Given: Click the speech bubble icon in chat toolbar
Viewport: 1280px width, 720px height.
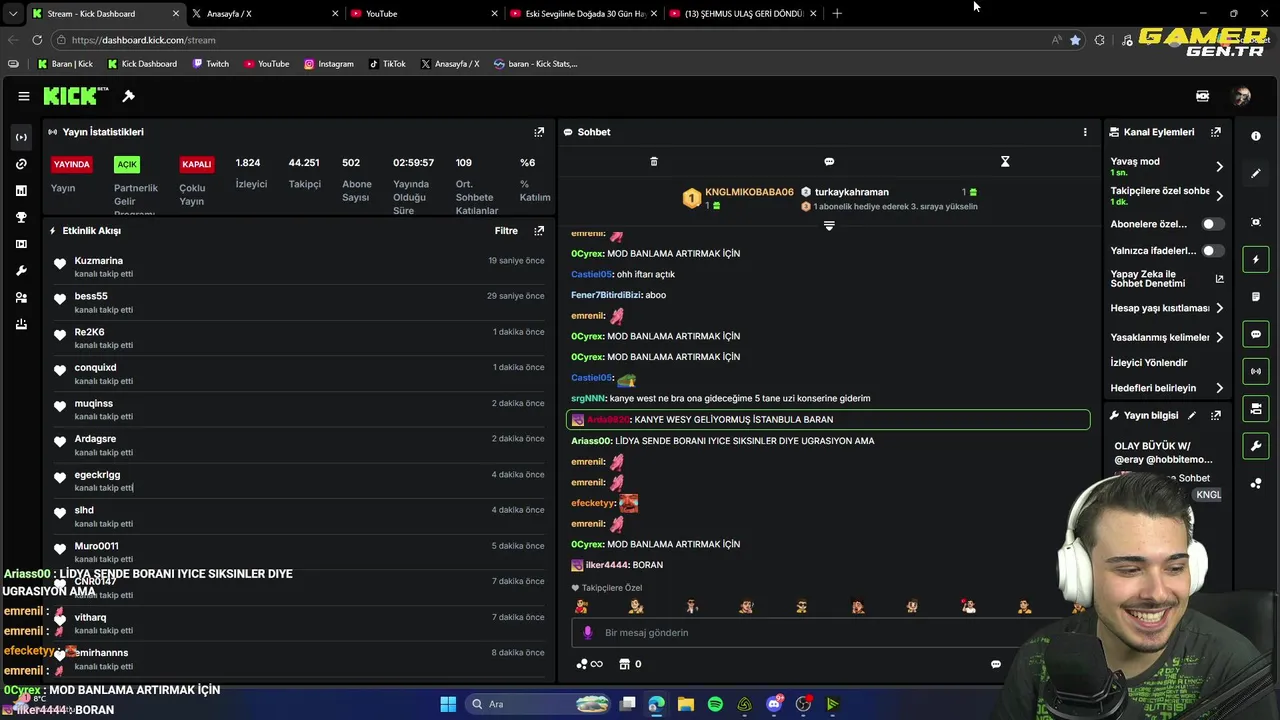Looking at the screenshot, I should [x=829, y=161].
